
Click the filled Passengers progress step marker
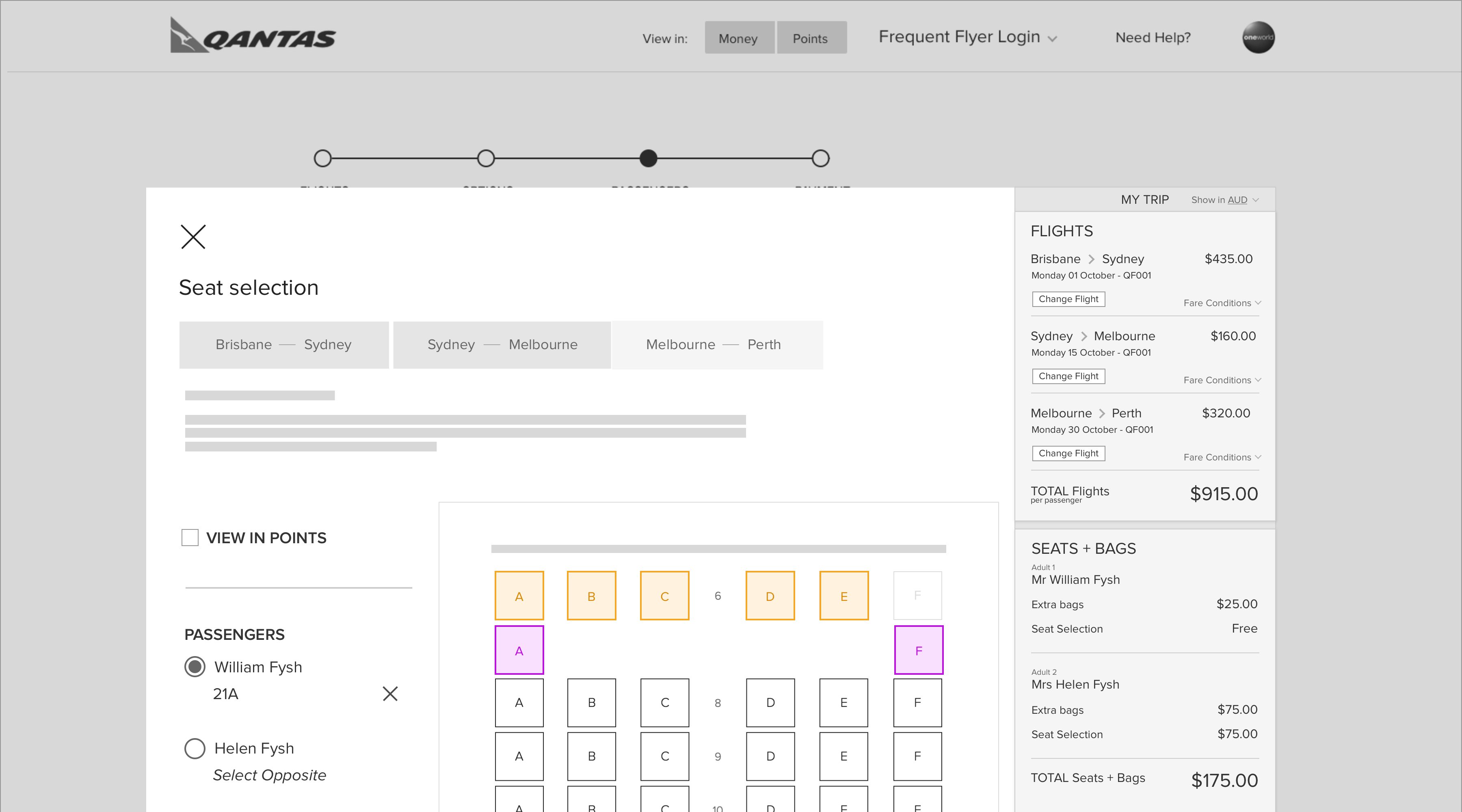(x=648, y=158)
